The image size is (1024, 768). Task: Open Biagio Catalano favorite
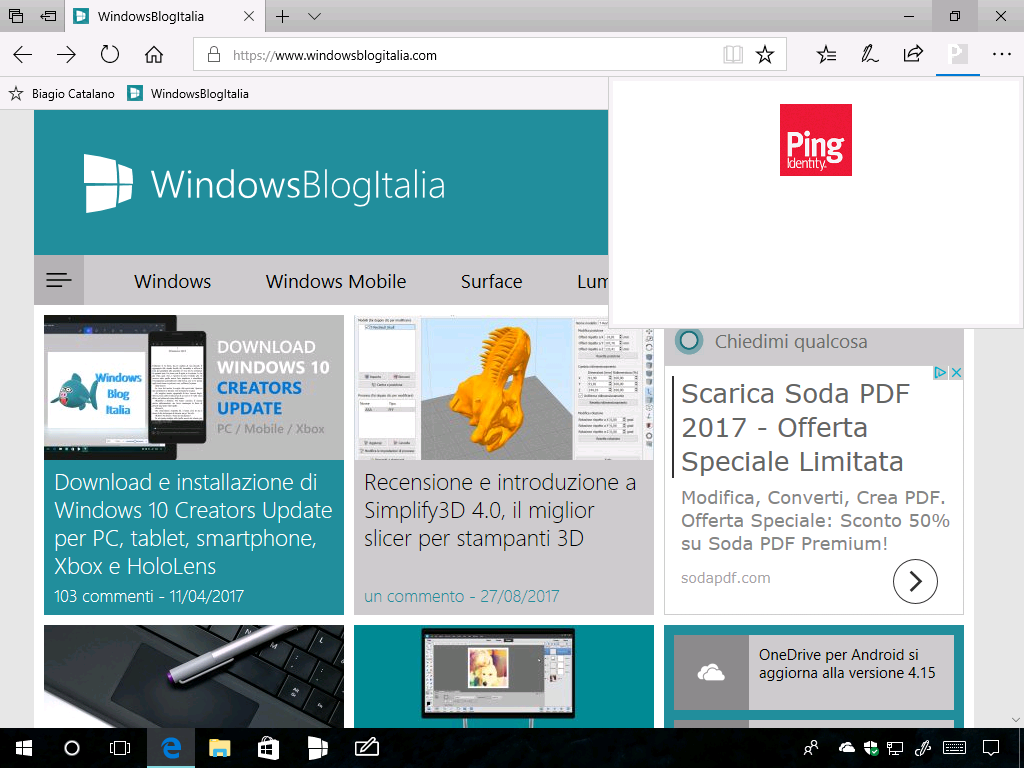[62, 93]
